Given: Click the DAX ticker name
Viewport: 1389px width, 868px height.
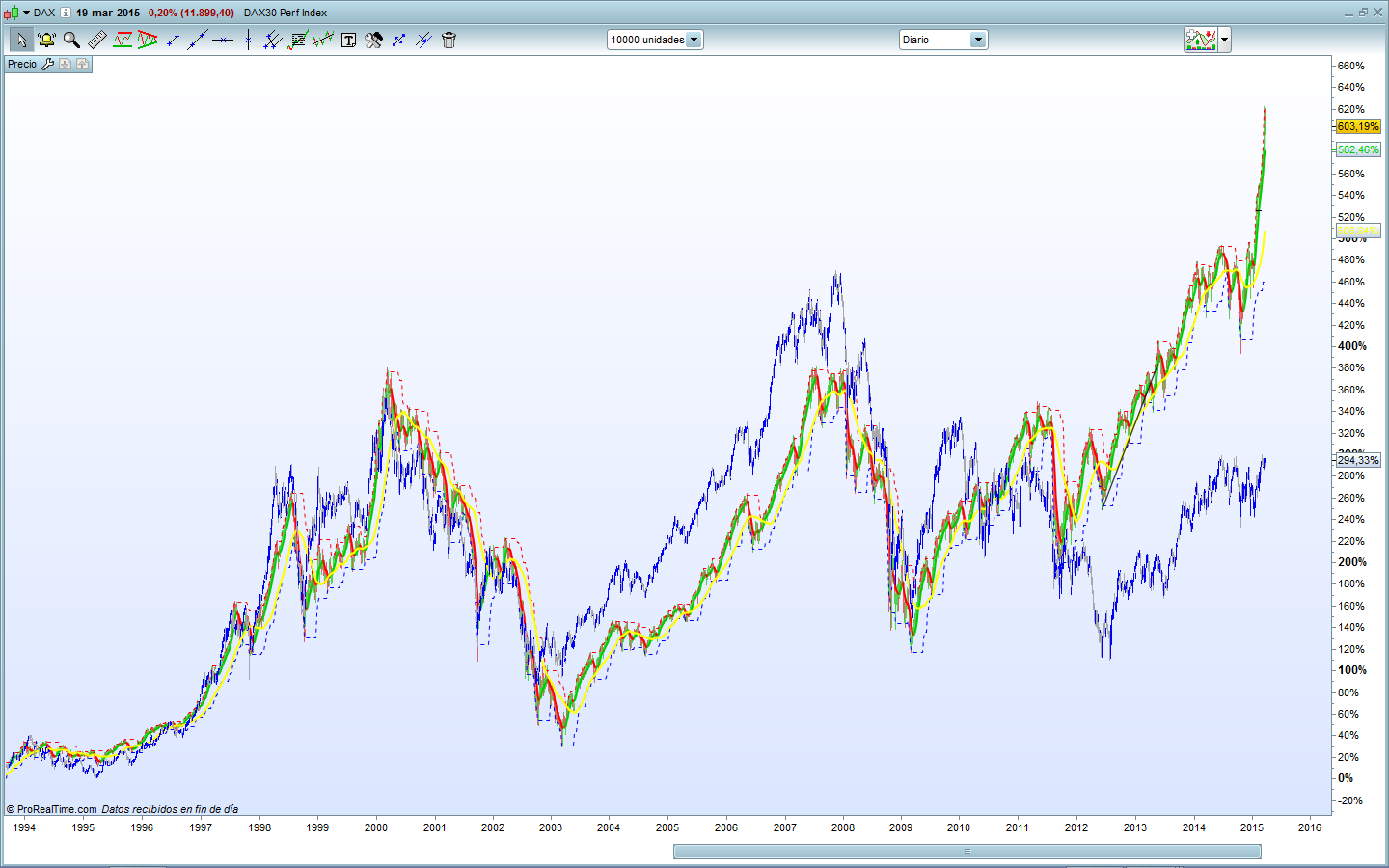Looking at the screenshot, I should point(44,13).
